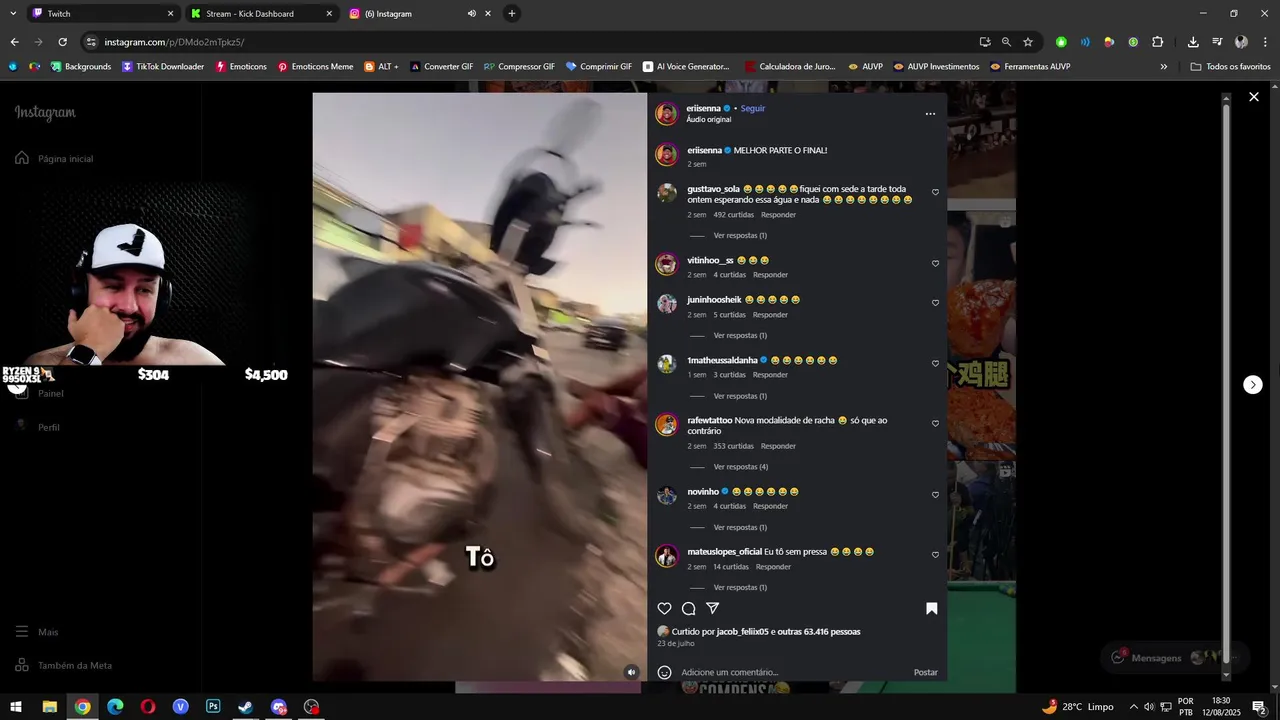Toggle the saved bookmark icon on the post
Viewport: 1280px width, 720px height.
(x=931, y=608)
